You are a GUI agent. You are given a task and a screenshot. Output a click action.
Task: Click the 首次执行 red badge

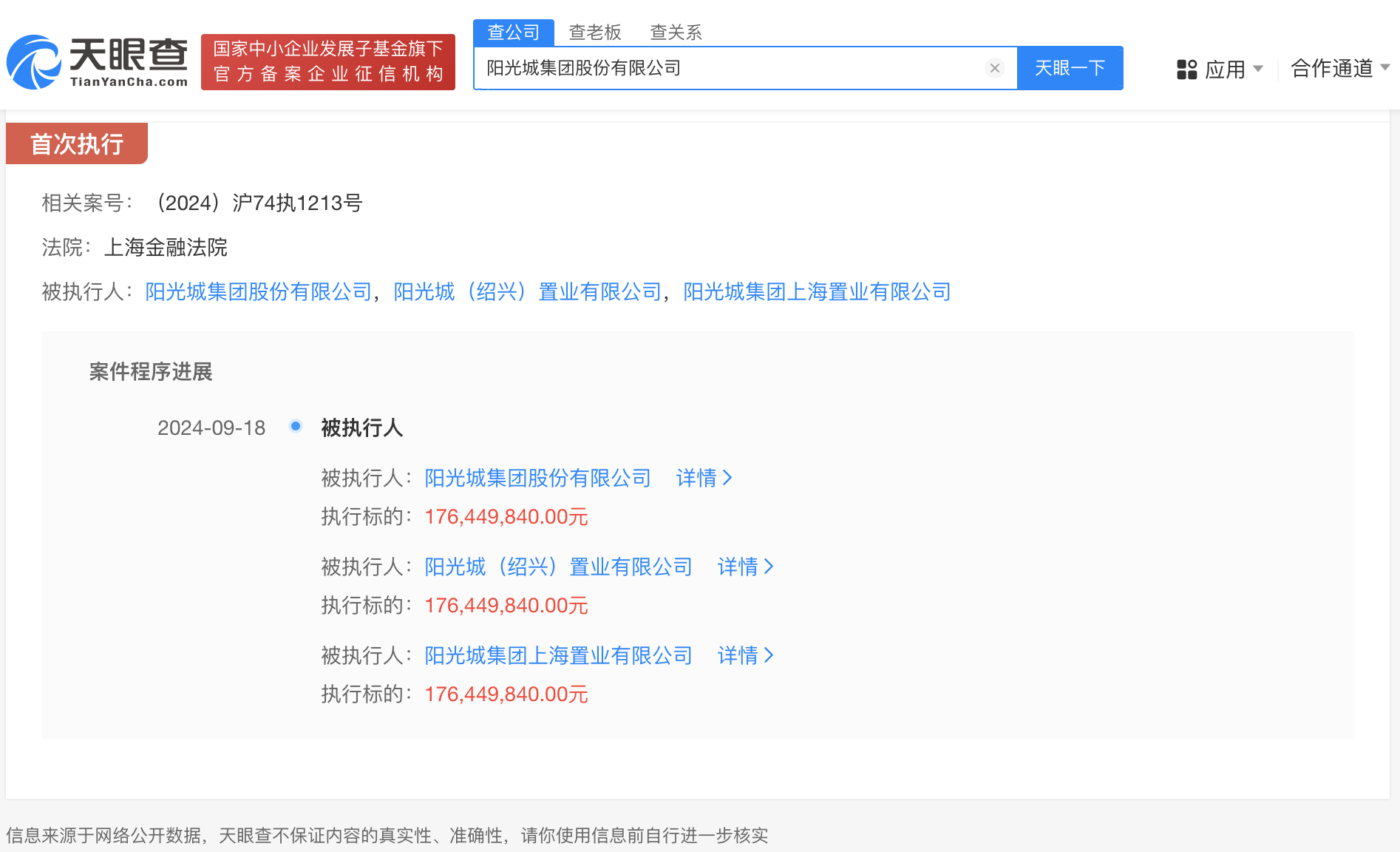[x=76, y=143]
